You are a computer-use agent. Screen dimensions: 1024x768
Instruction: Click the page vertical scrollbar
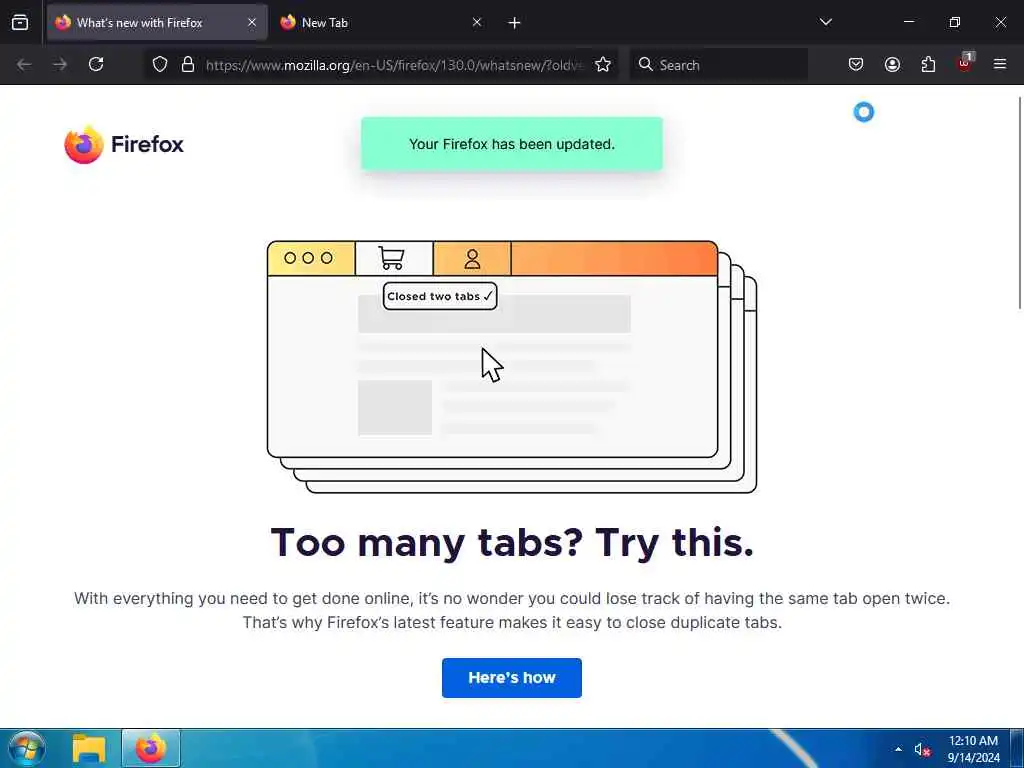tap(1019, 202)
